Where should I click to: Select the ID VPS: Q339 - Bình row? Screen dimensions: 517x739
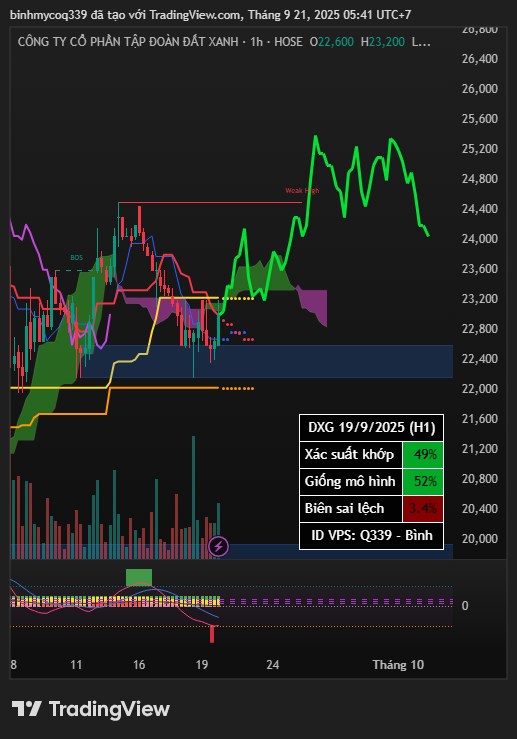pos(371,535)
